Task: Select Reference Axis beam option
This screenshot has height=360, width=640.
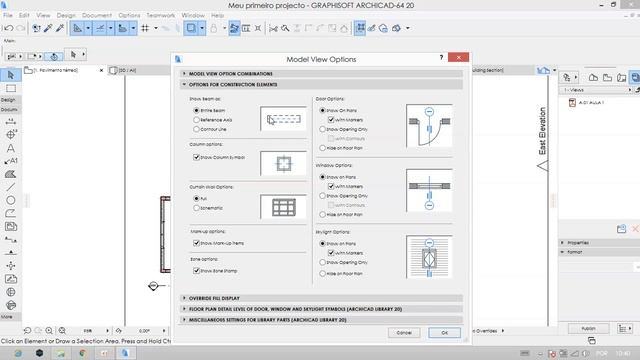Action: pyautogui.click(x=196, y=120)
